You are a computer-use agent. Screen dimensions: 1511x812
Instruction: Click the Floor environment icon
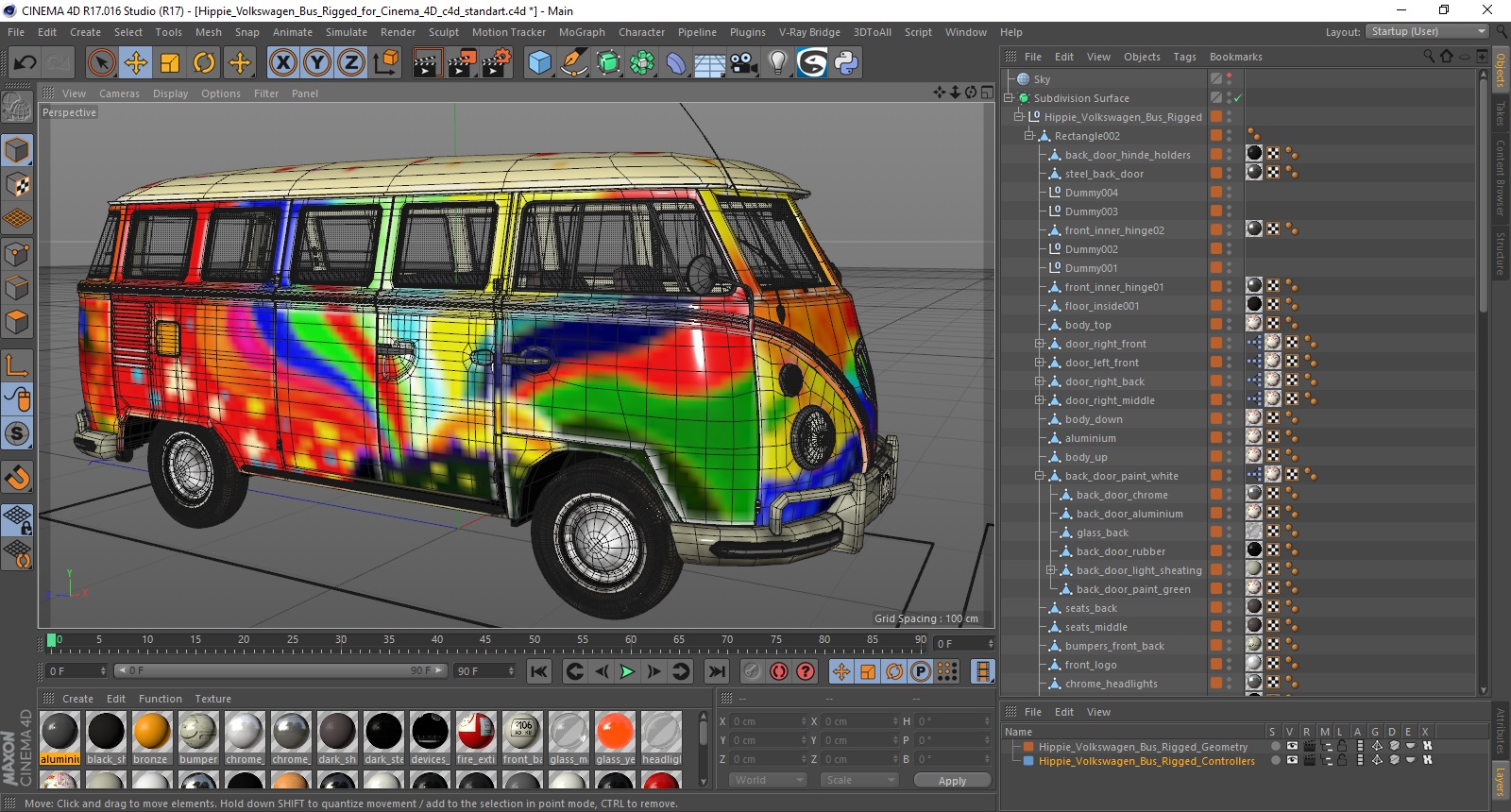[x=710, y=63]
